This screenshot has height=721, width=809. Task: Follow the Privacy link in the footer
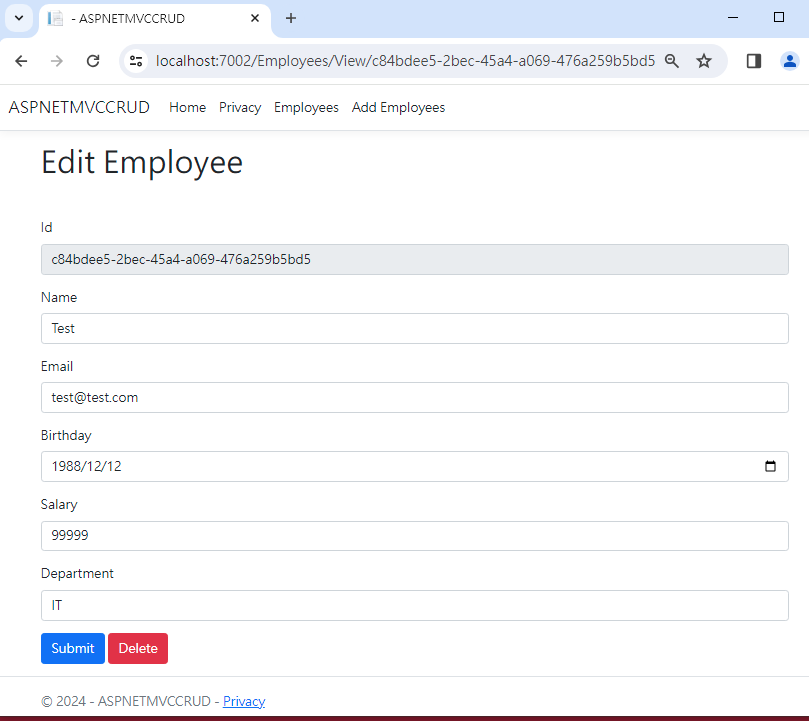pyautogui.click(x=244, y=701)
